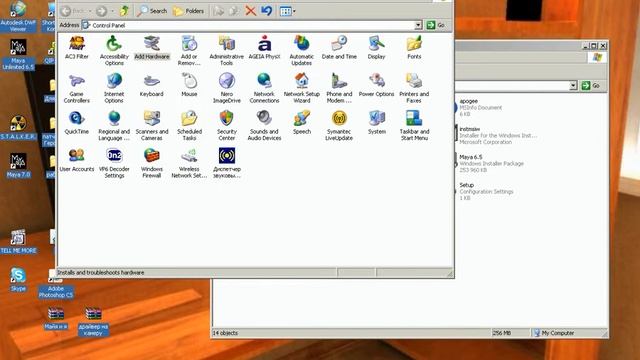Open Date and Time settings
640x360 pixels.
pyautogui.click(x=339, y=47)
